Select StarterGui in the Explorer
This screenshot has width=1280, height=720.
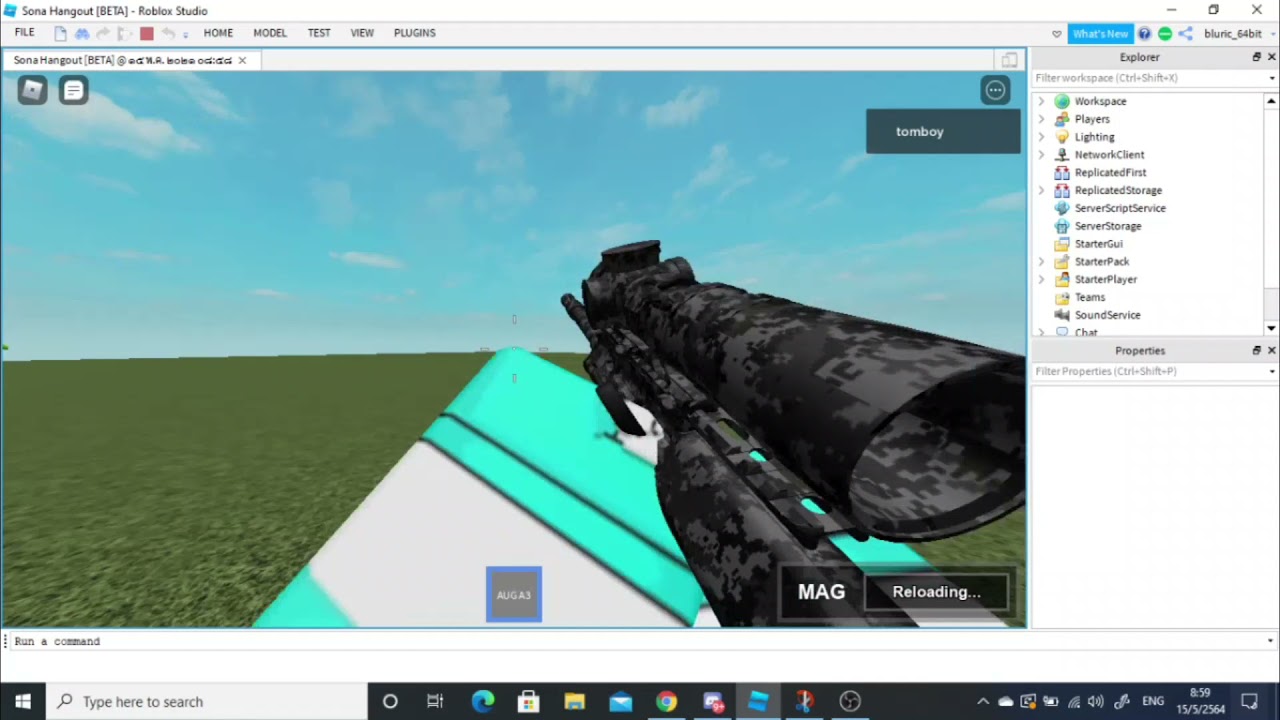(x=1098, y=244)
